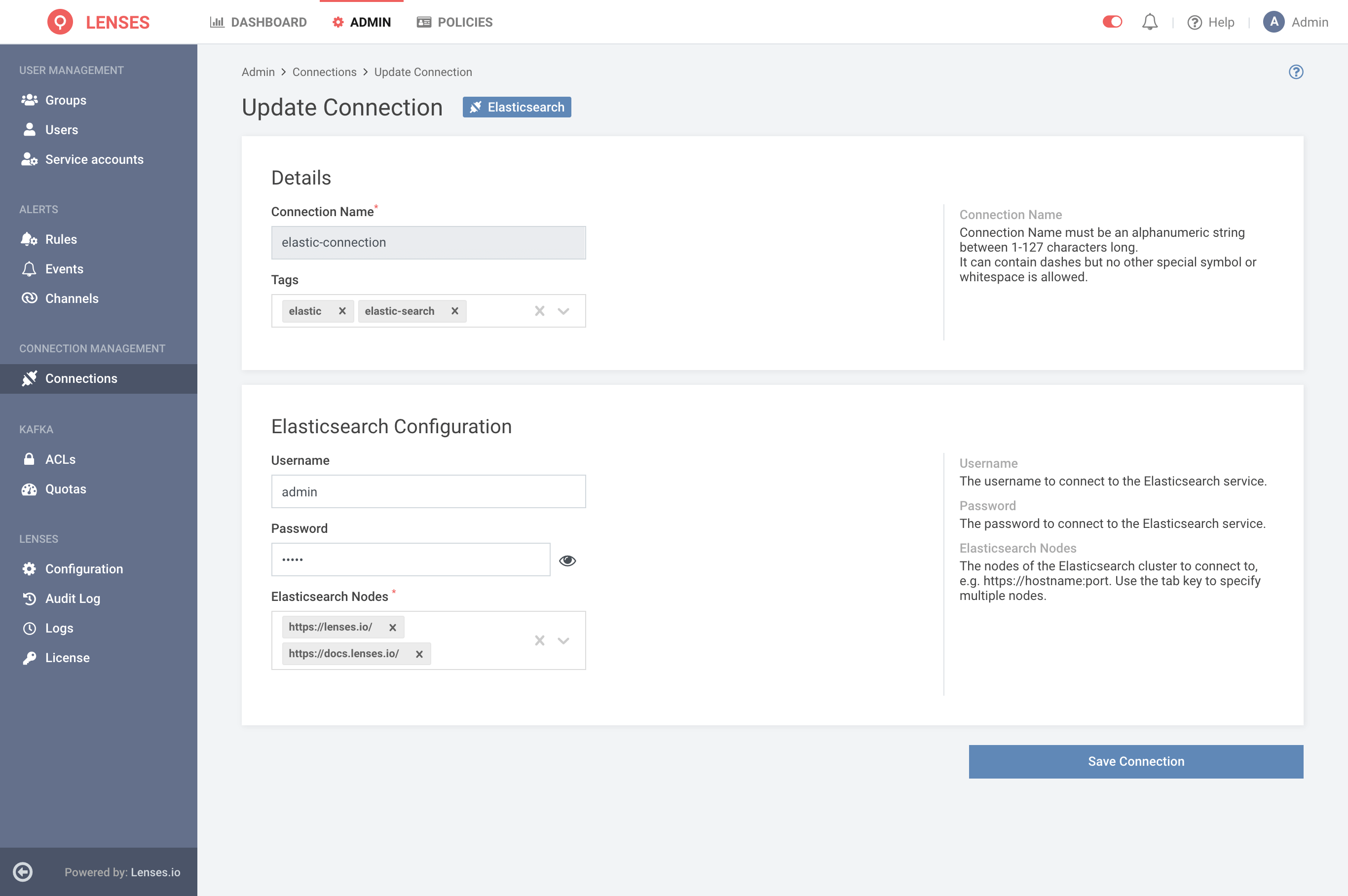Clear all tags in Tags field

click(x=539, y=311)
